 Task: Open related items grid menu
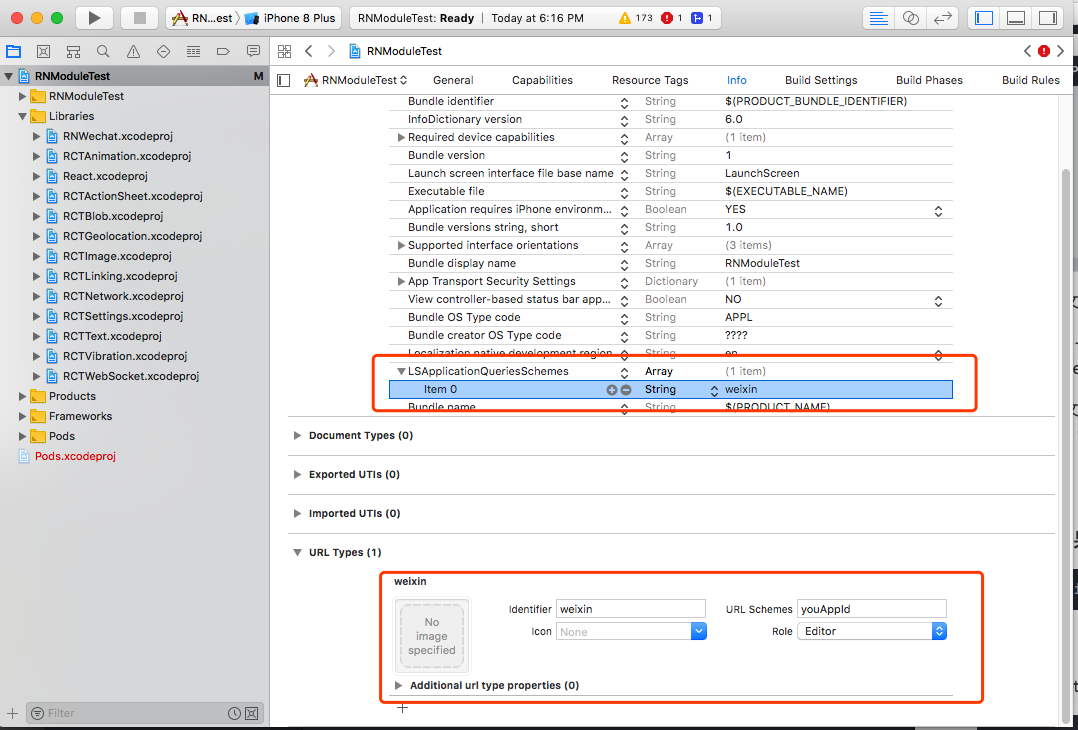click(x=285, y=51)
